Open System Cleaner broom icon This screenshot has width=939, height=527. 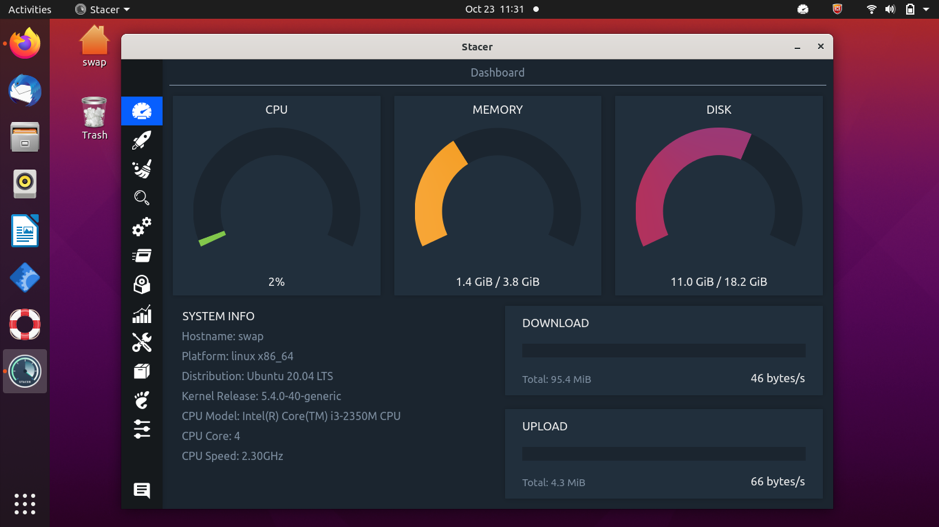point(142,169)
